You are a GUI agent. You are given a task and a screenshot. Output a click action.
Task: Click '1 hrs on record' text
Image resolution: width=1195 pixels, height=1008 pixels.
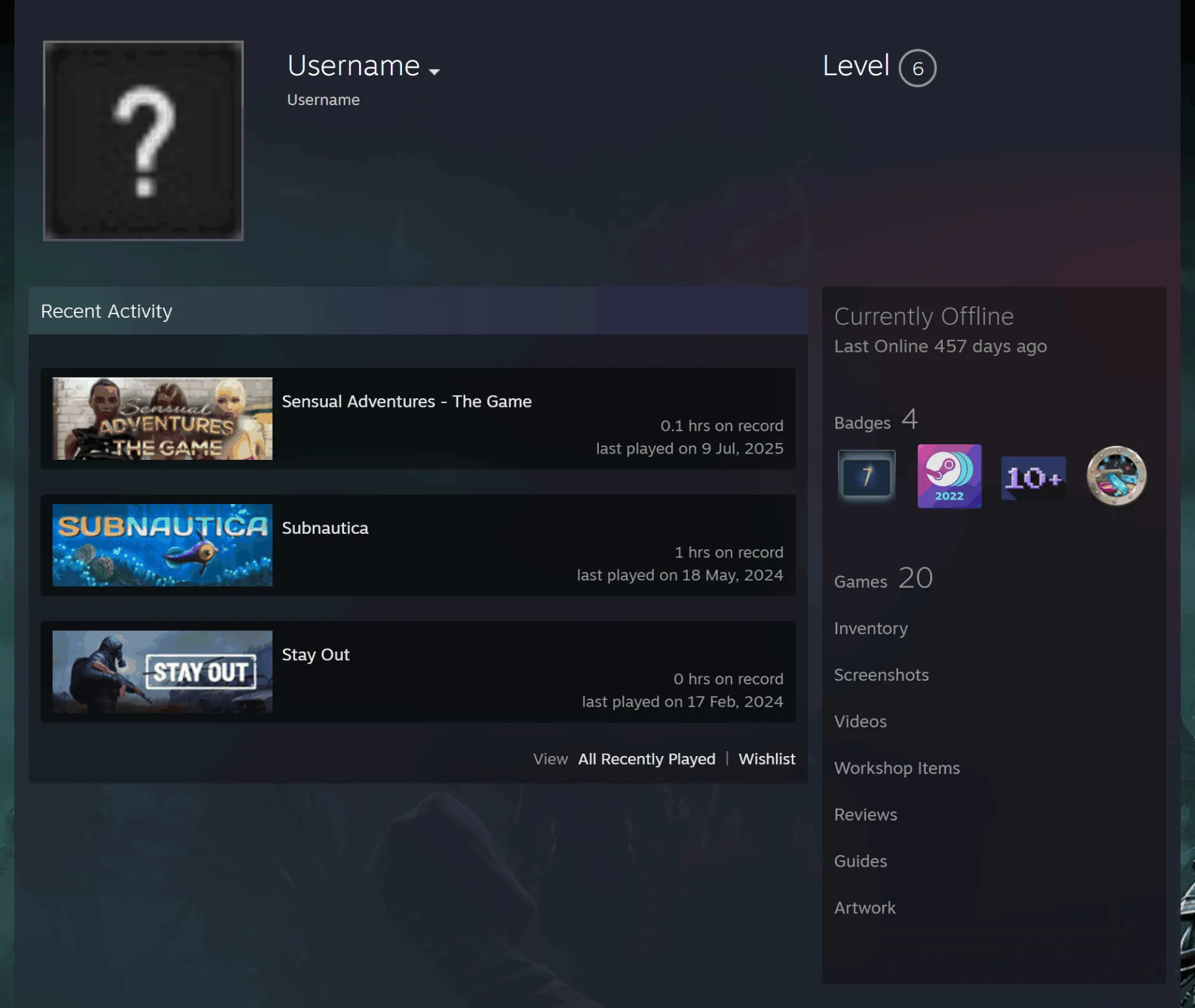(729, 553)
